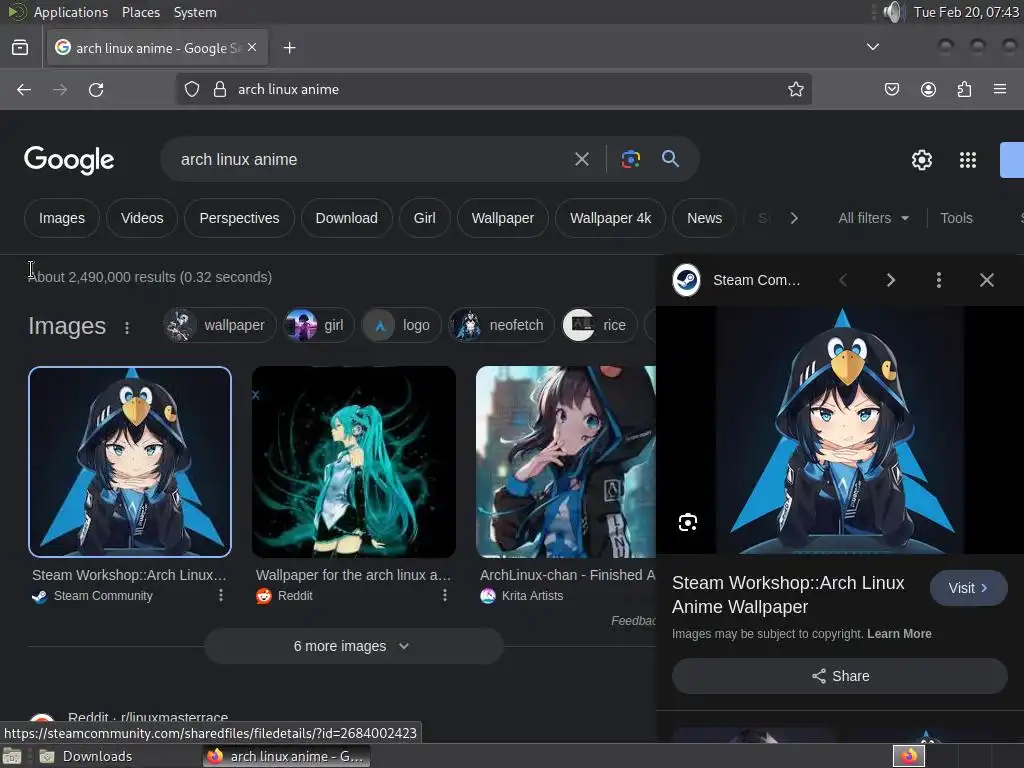Expand 6 more images
This screenshot has height=768, width=1024.
354,646
